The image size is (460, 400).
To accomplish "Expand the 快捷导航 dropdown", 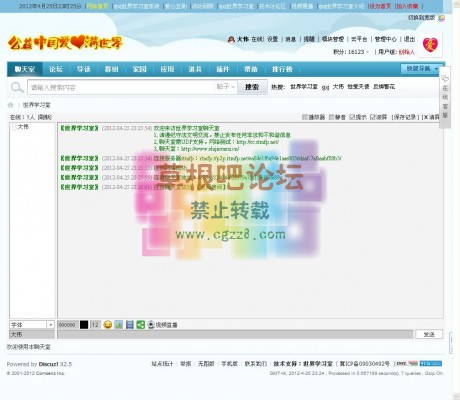I will [x=422, y=69].
